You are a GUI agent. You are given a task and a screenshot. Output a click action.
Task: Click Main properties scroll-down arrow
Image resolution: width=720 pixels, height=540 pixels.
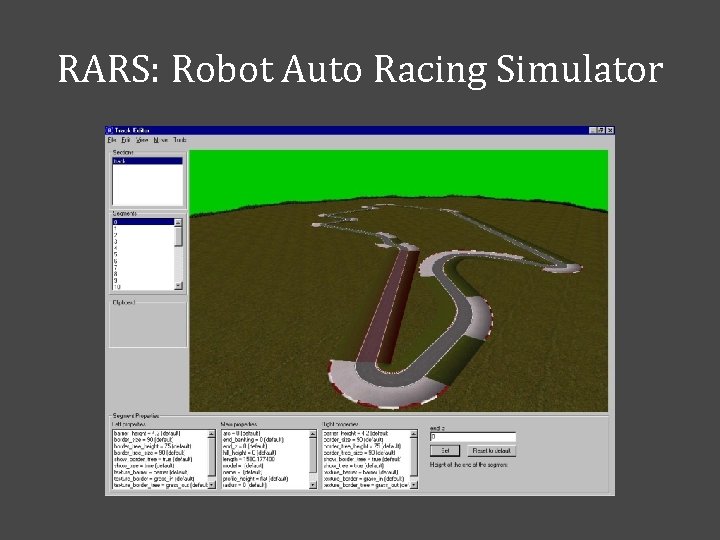313,484
